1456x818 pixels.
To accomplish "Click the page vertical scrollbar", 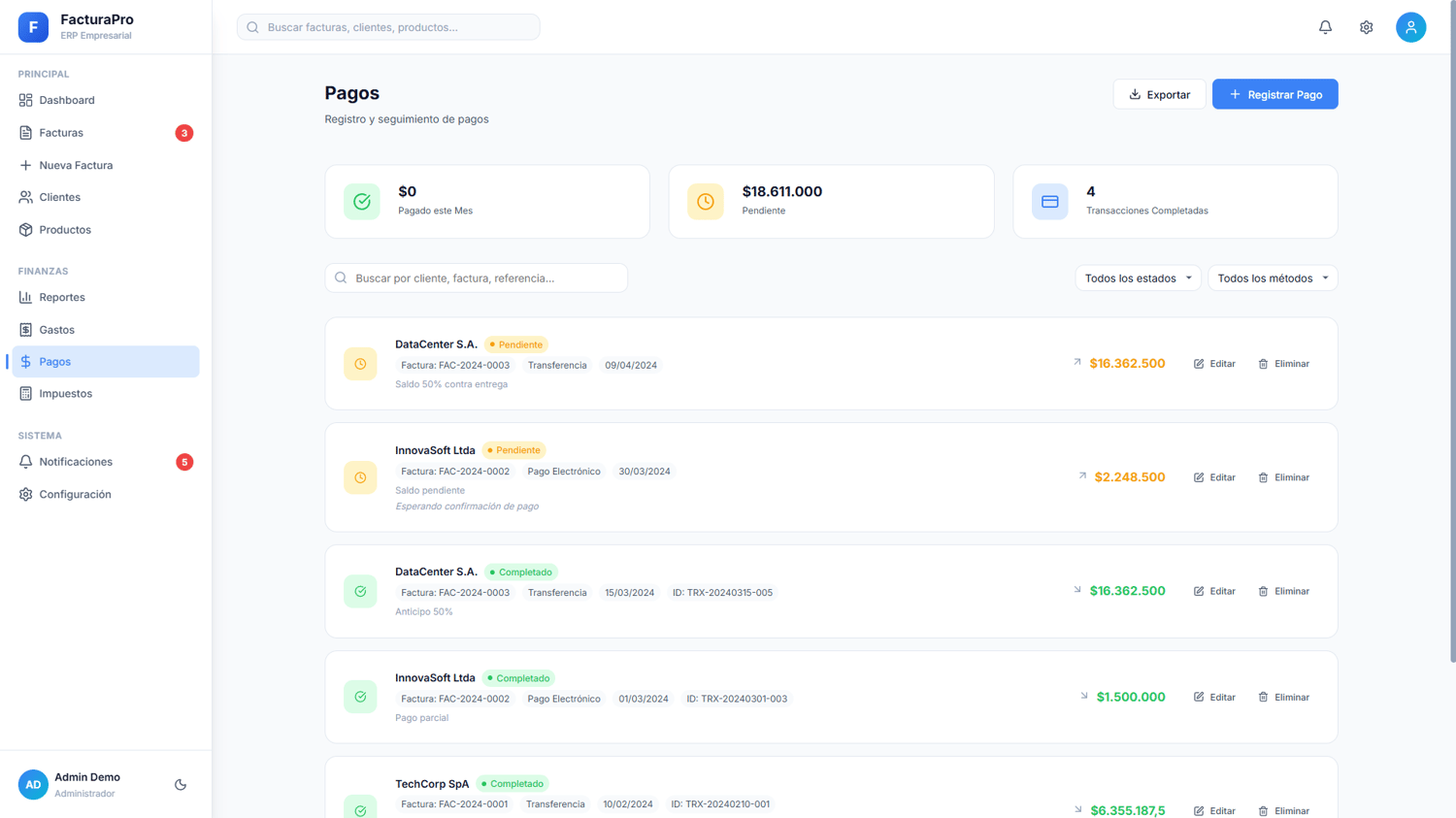I will click(1451, 331).
